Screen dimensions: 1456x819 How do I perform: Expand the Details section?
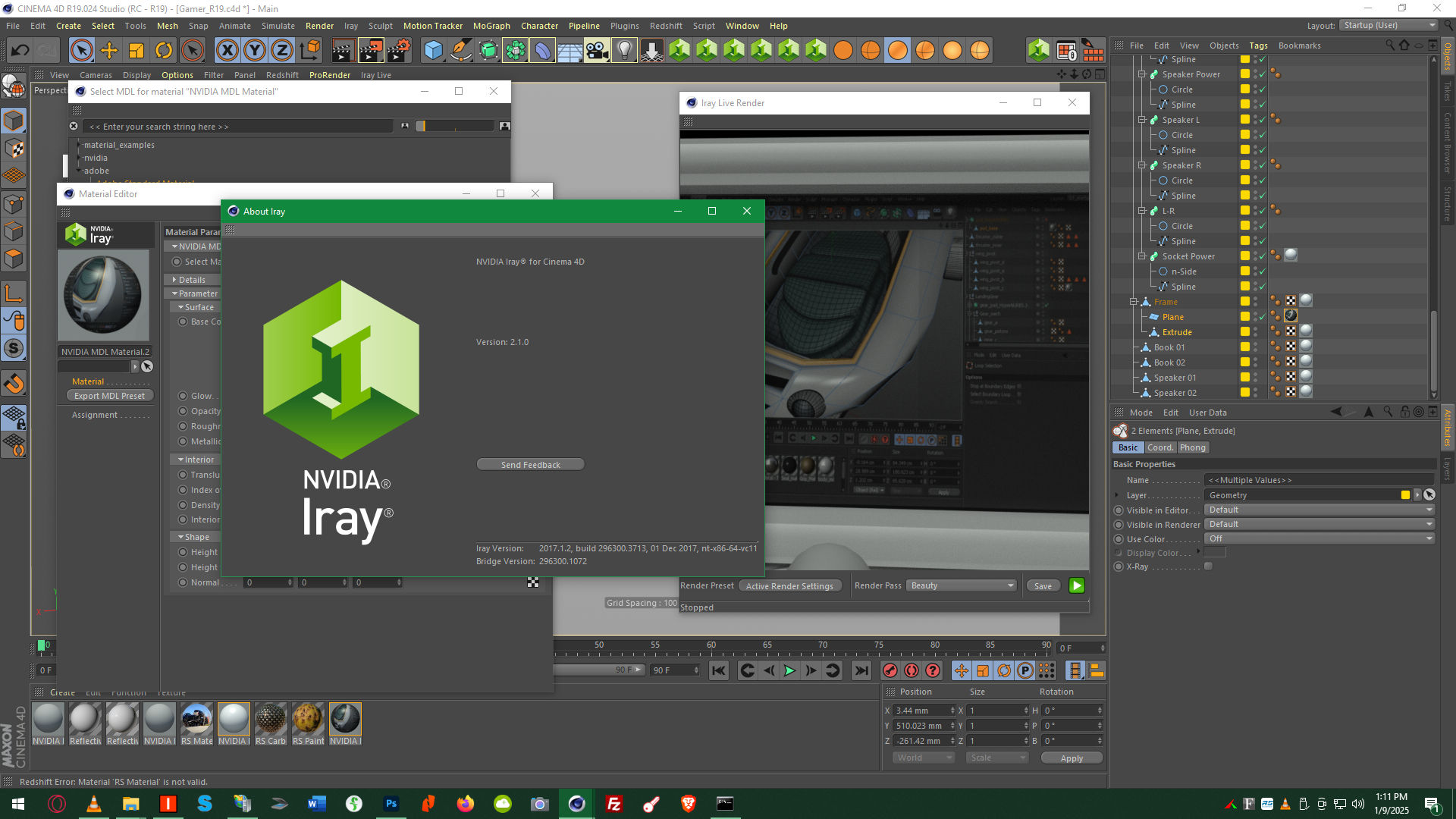174,280
